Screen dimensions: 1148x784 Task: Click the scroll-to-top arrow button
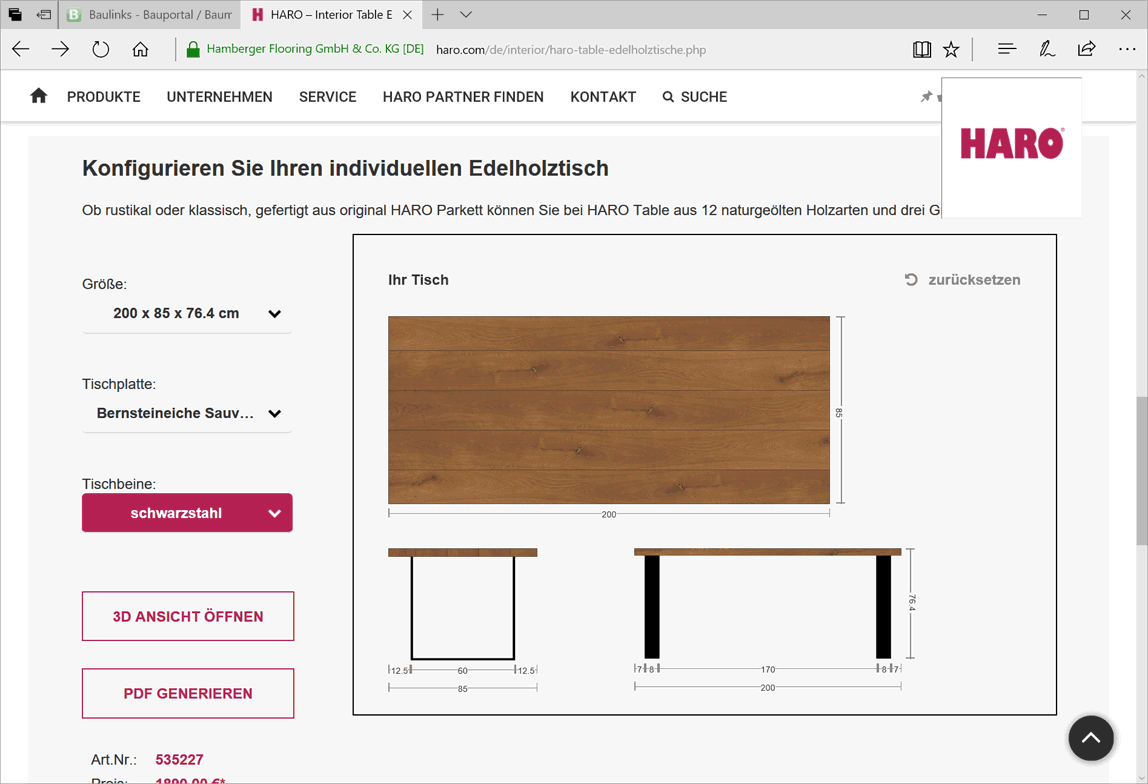point(1091,738)
